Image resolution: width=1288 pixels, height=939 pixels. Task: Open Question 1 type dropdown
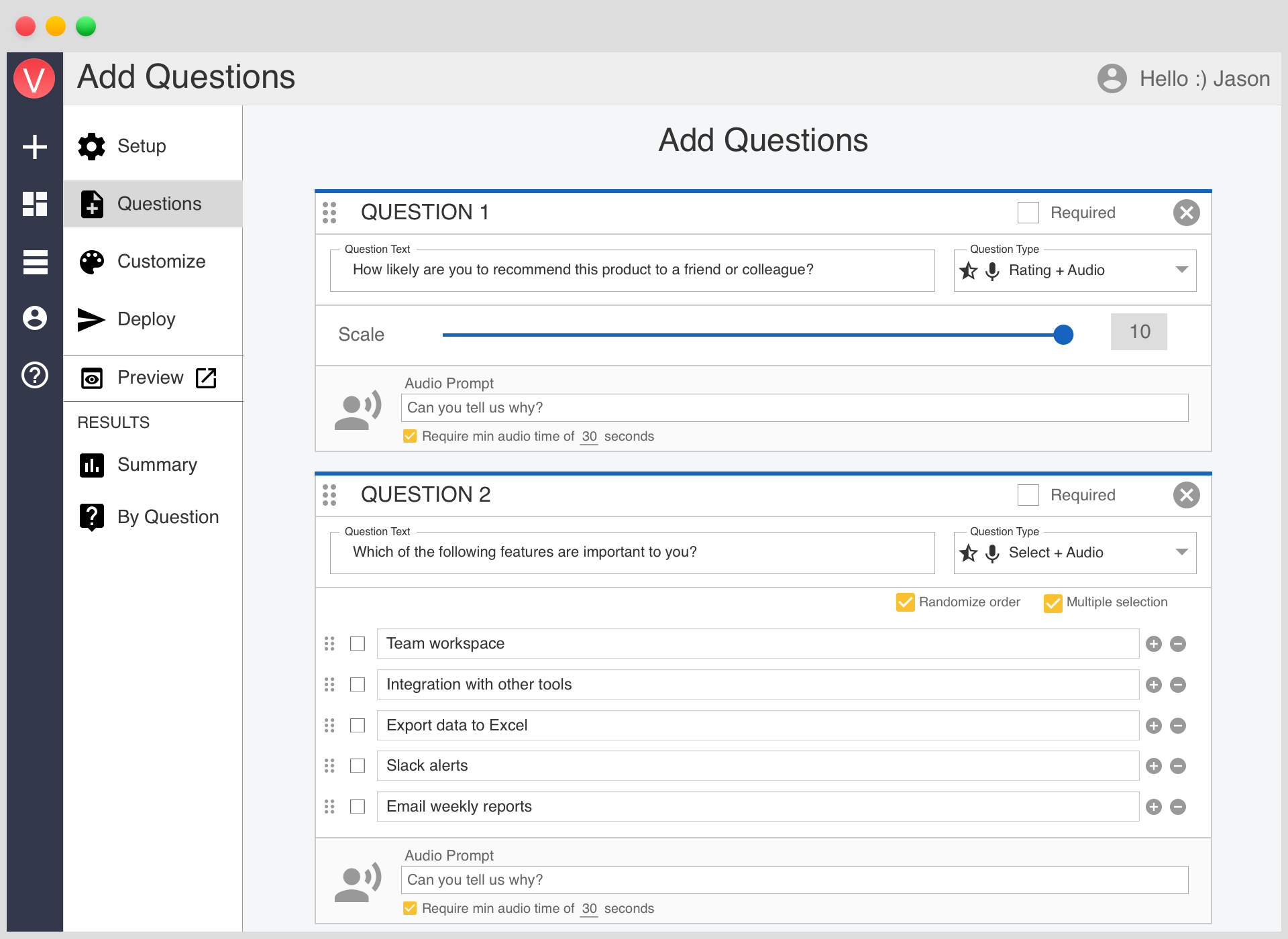1181,270
